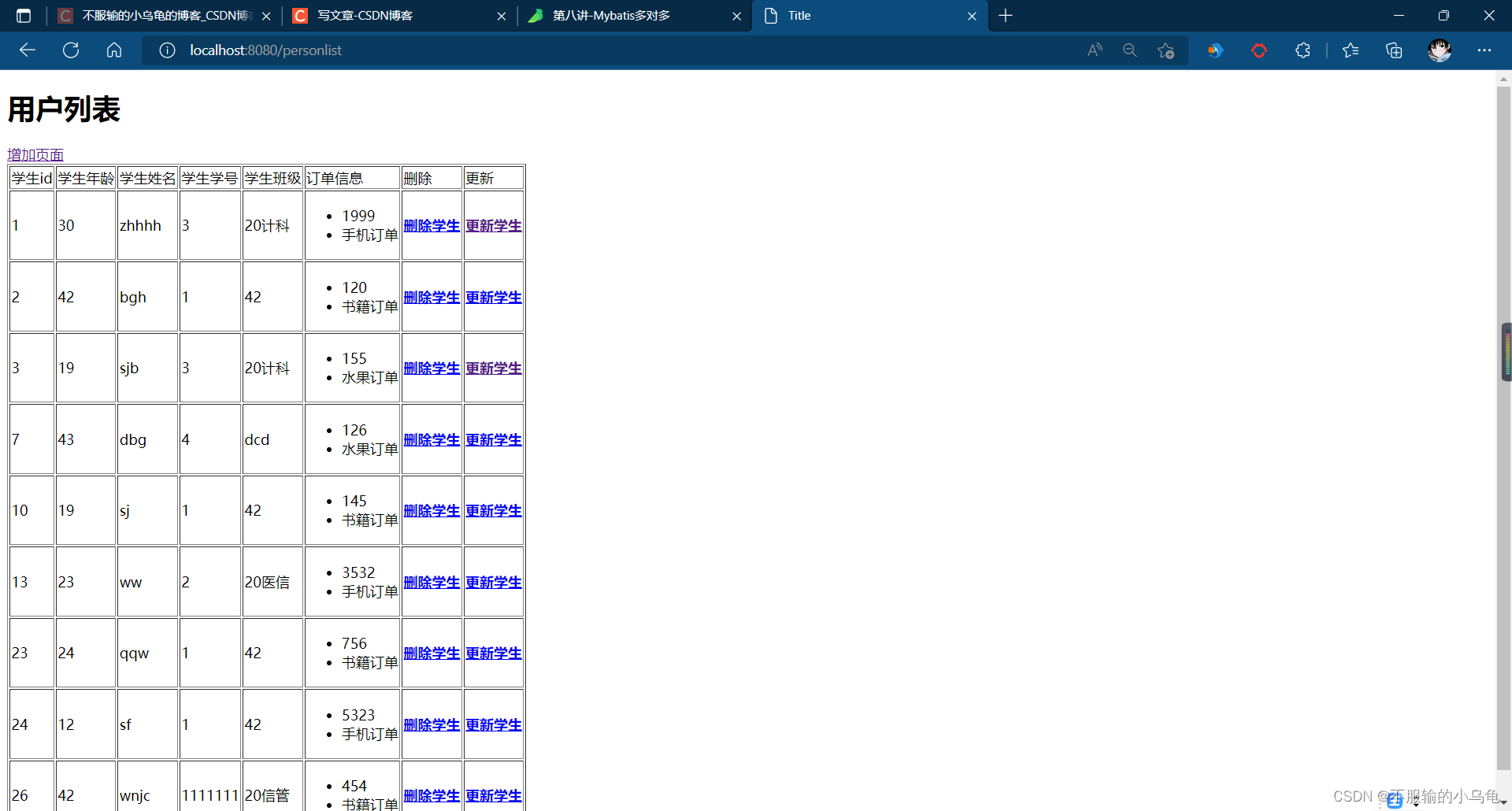Reload the personlist page

coord(71,50)
